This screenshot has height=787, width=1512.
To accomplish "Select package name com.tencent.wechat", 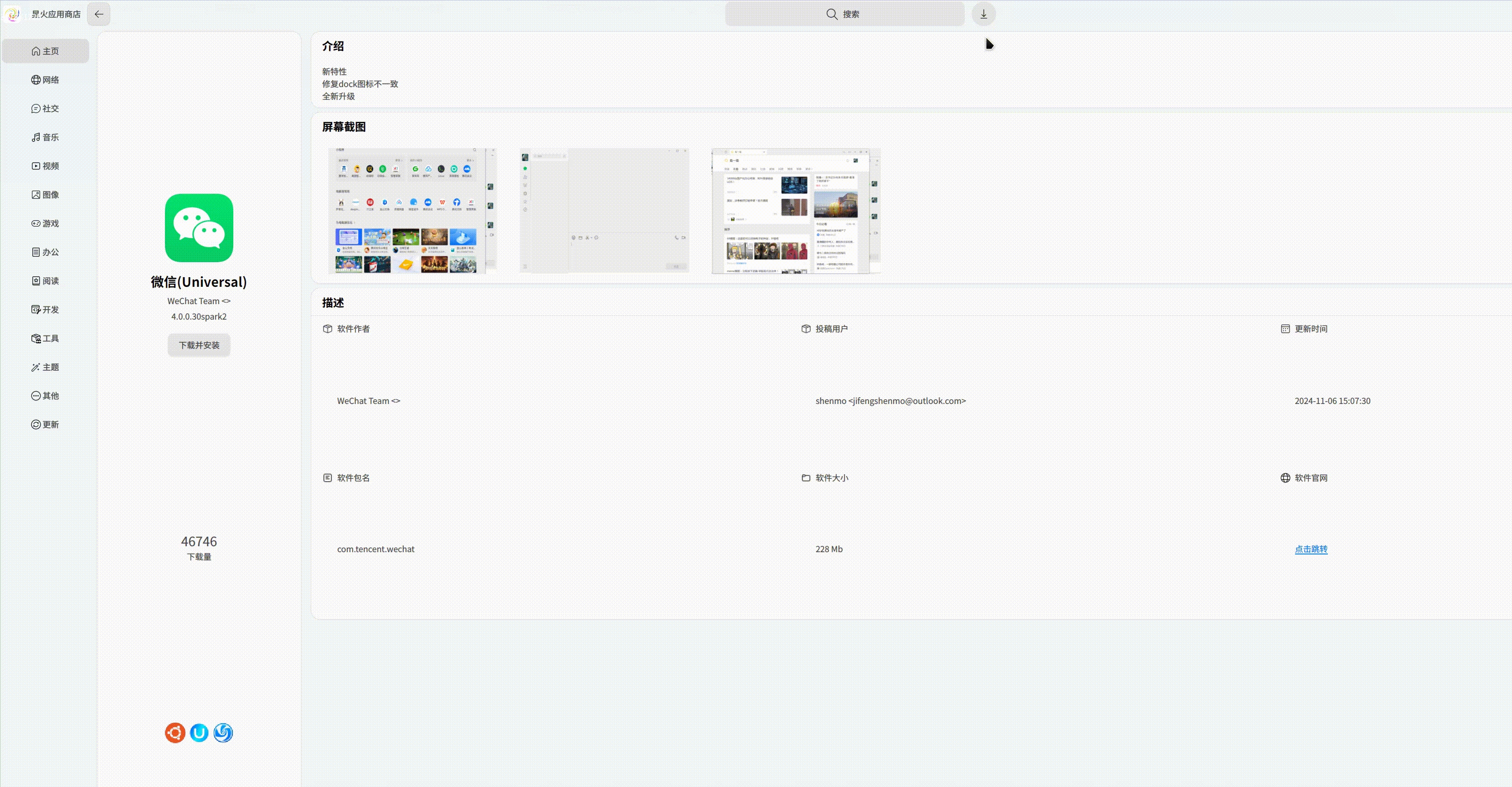I will 375,549.
